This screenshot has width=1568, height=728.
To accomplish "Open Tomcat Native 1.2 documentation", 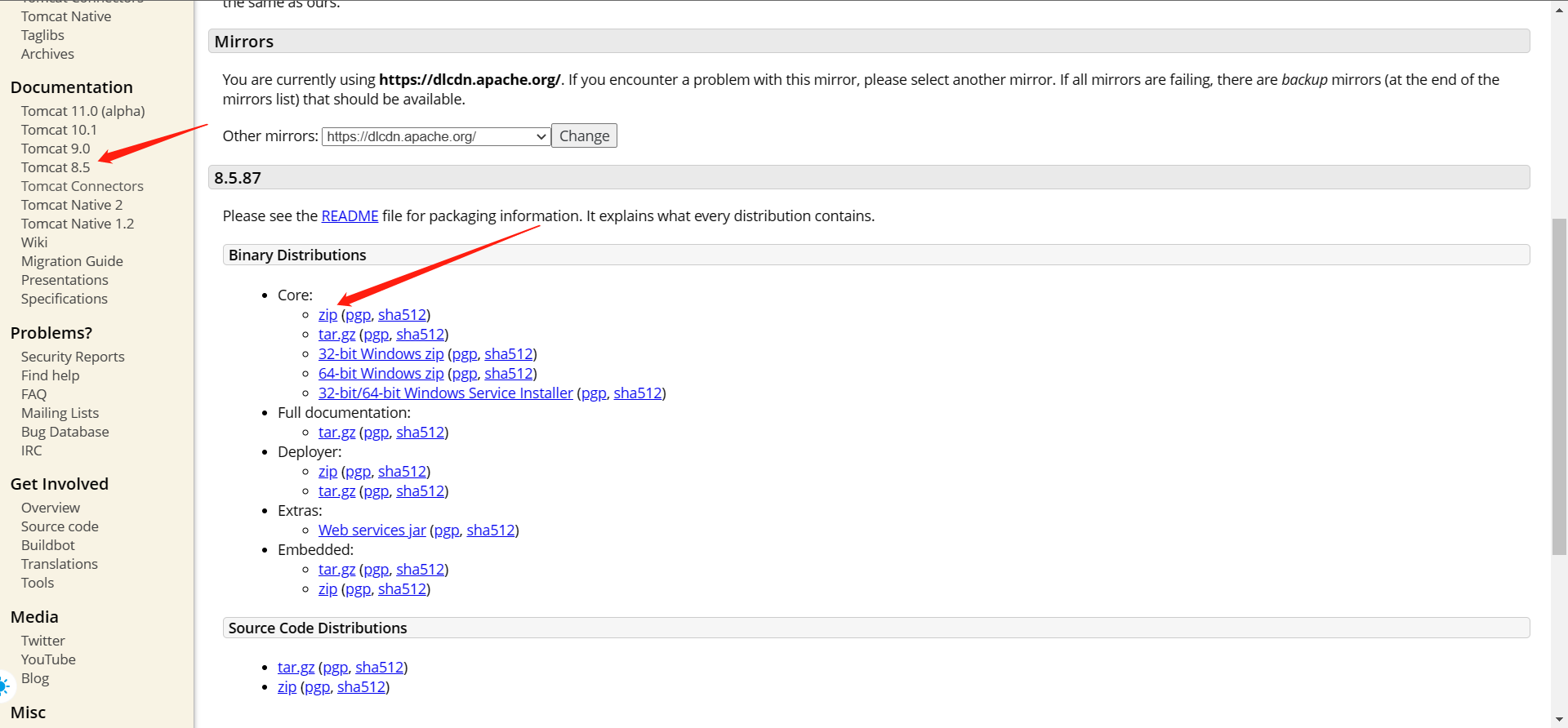I will pos(78,224).
